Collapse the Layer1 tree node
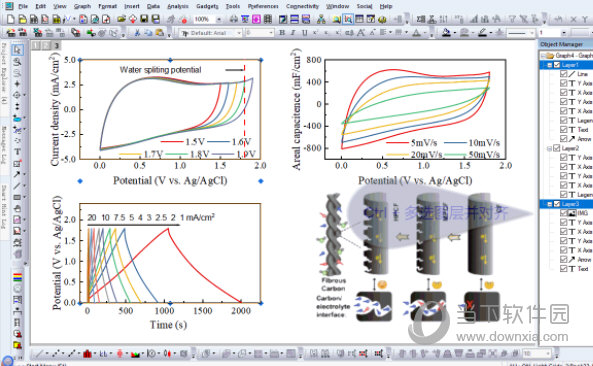Viewport: 593px width, 366px height. [x=550, y=65]
